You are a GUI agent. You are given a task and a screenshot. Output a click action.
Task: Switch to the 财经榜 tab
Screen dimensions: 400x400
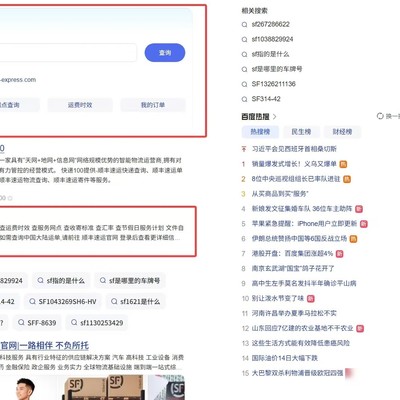click(x=342, y=132)
